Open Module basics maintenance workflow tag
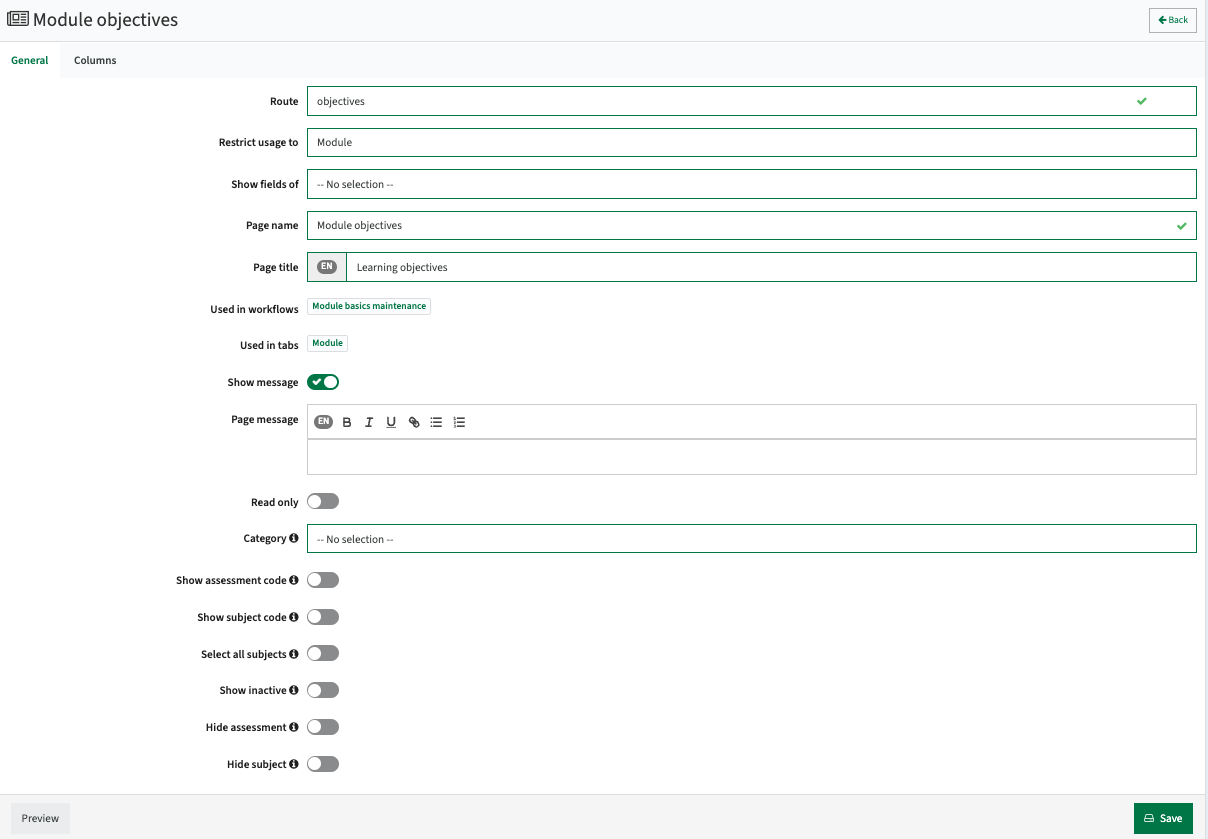Image resolution: width=1208 pixels, height=839 pixels. click(x=369, y=306)
